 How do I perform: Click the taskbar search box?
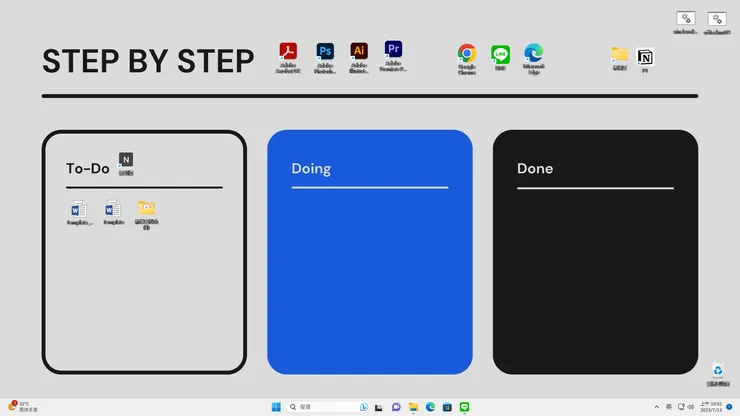328,407
